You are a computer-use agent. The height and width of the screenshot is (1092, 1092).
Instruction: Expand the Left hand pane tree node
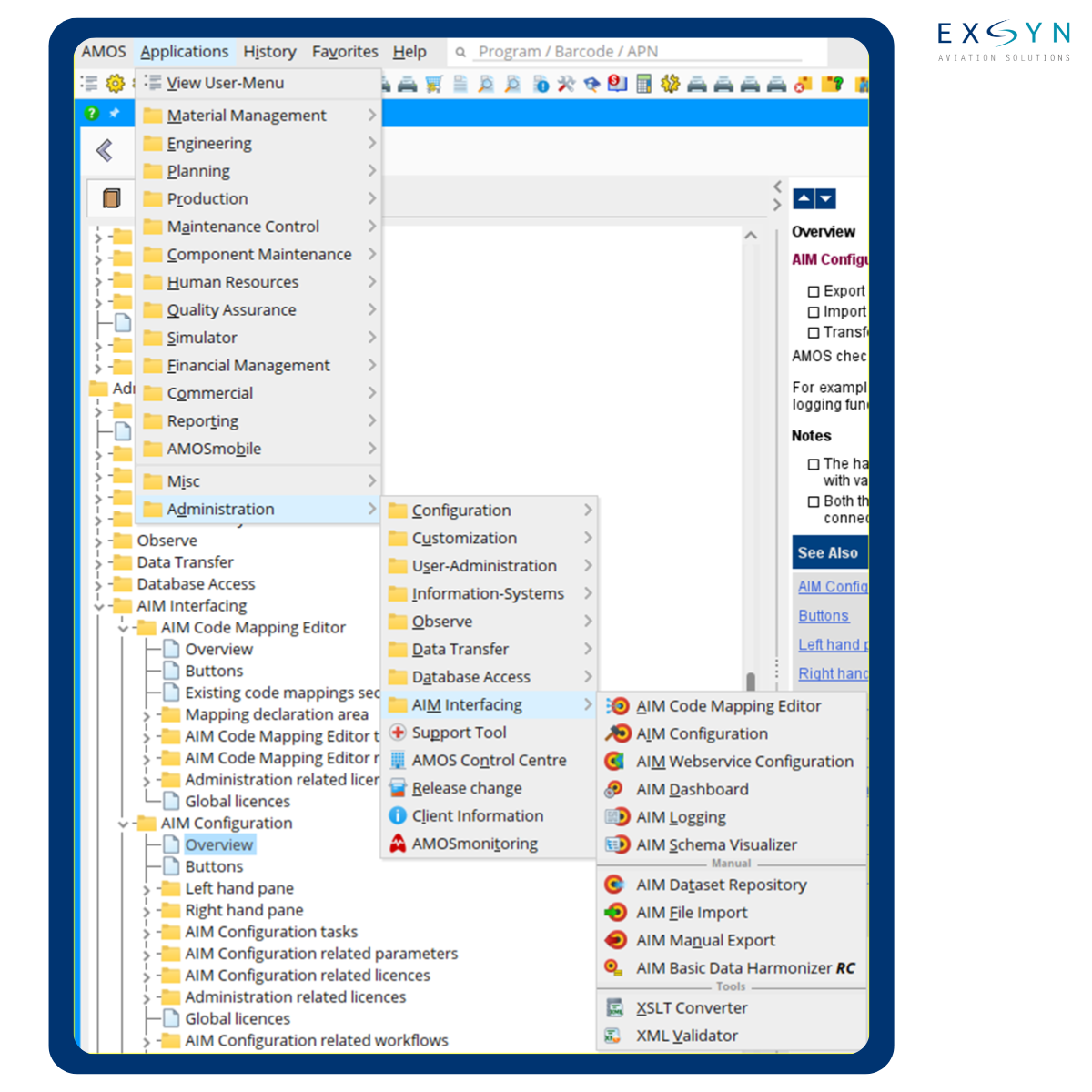147,889
